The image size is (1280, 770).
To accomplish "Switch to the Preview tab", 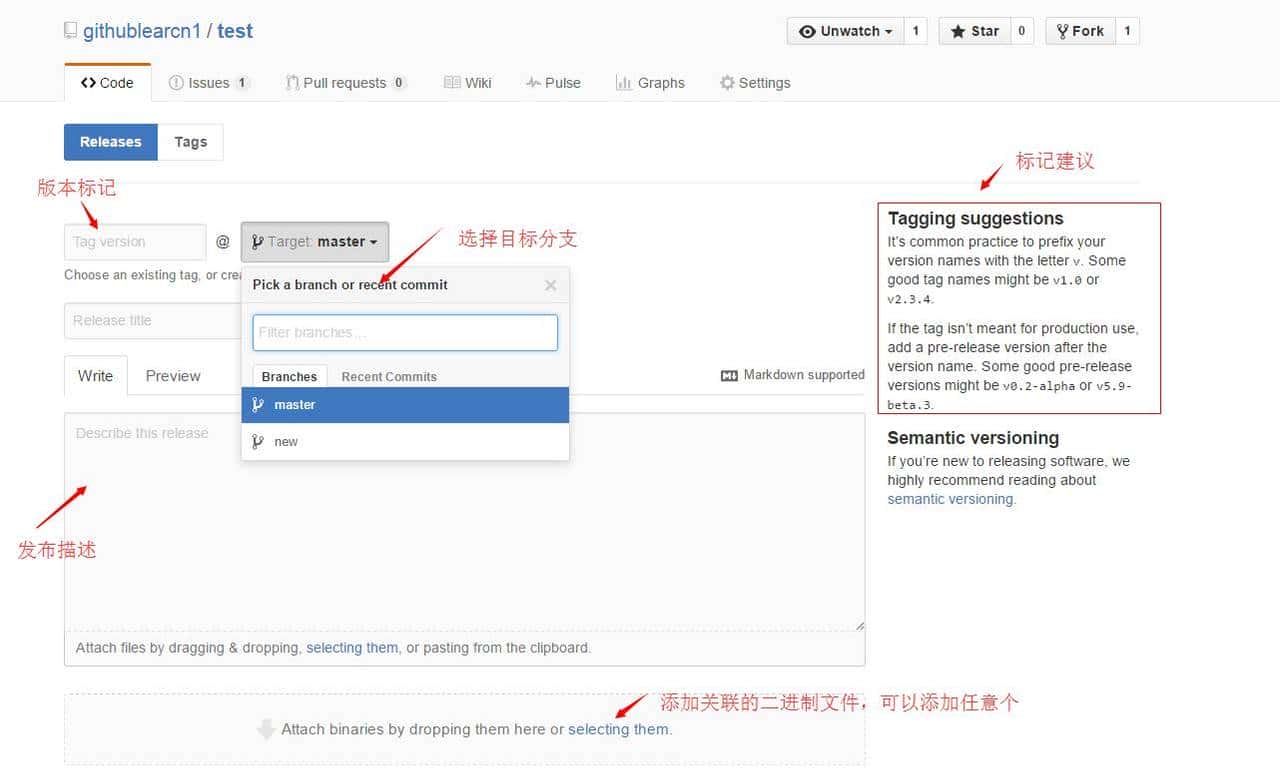I will pyautogui.click(x=173, y=376).
